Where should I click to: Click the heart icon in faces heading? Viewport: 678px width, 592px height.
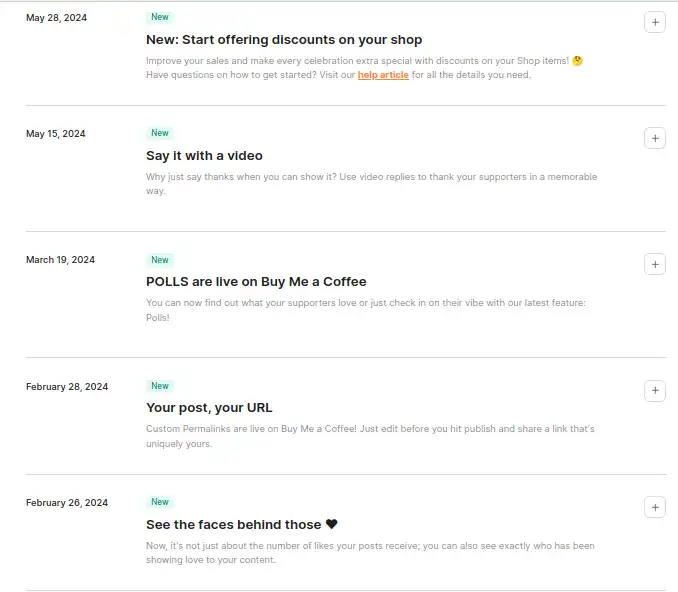[332, 524]
